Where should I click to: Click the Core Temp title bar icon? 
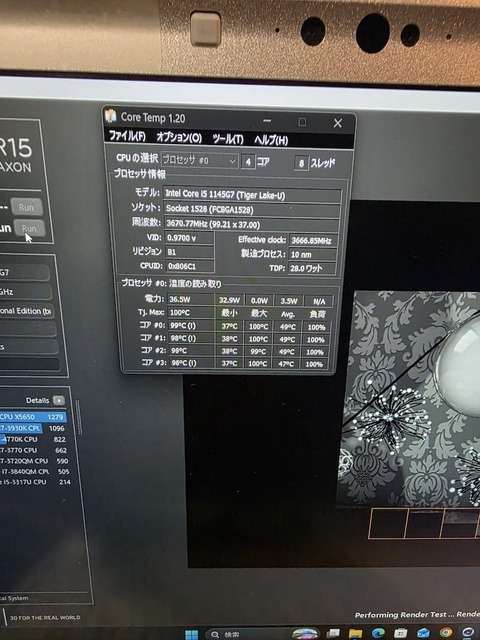(110, 116)
